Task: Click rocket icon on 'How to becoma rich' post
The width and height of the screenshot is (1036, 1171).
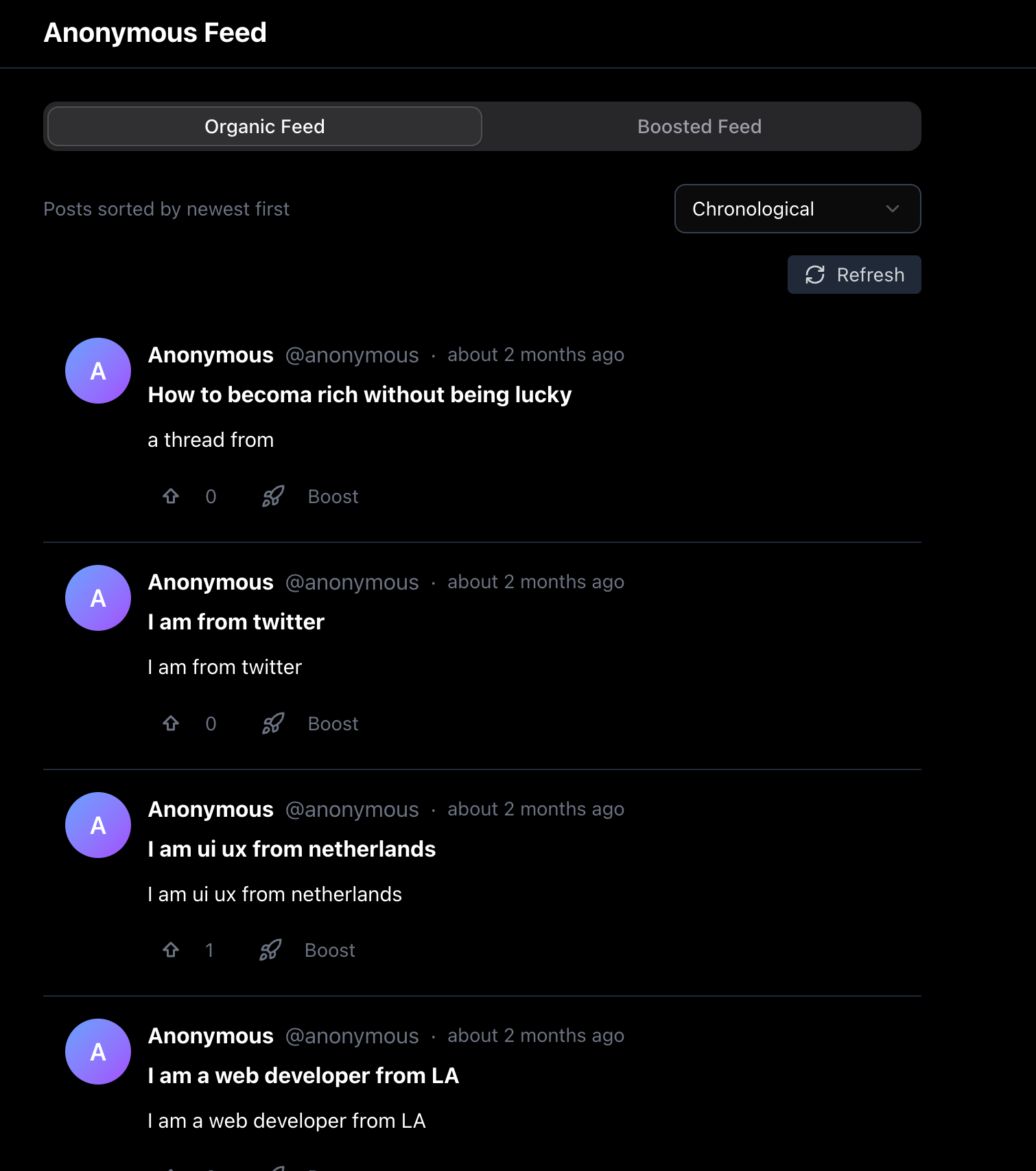Action: coord(273,496)
